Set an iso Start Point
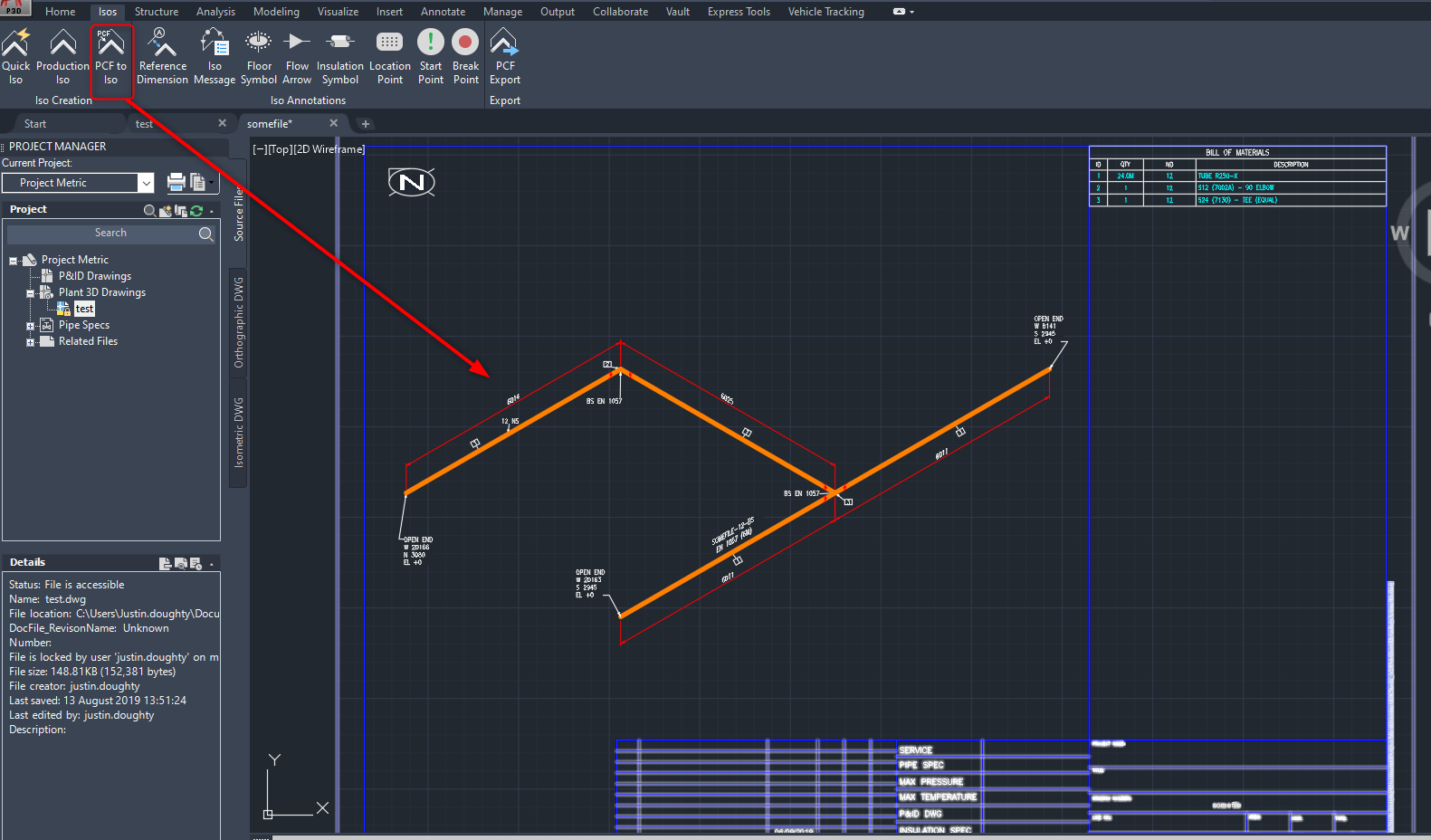 (431, 56)
